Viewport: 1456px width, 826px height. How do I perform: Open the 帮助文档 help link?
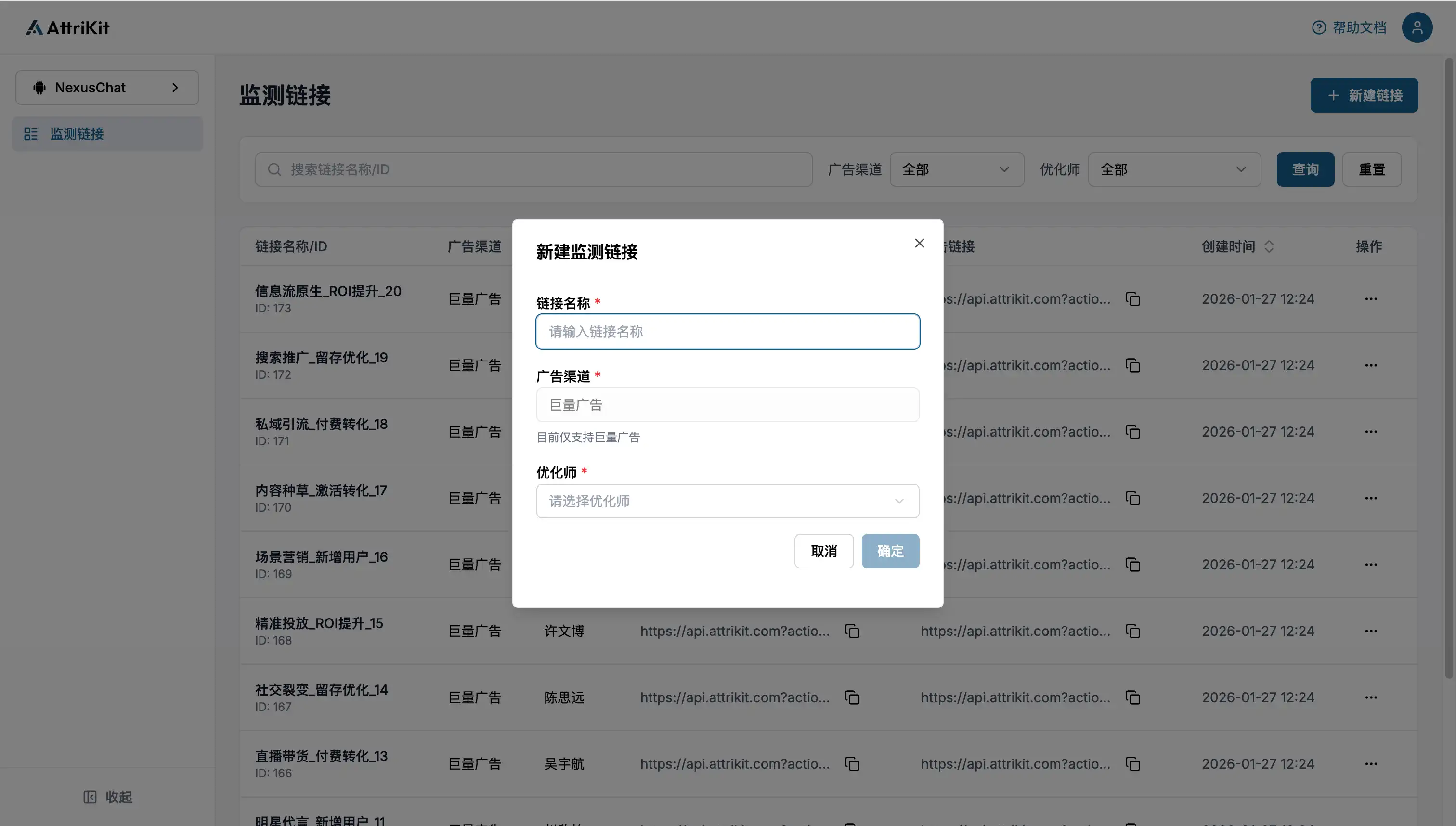1349,27
